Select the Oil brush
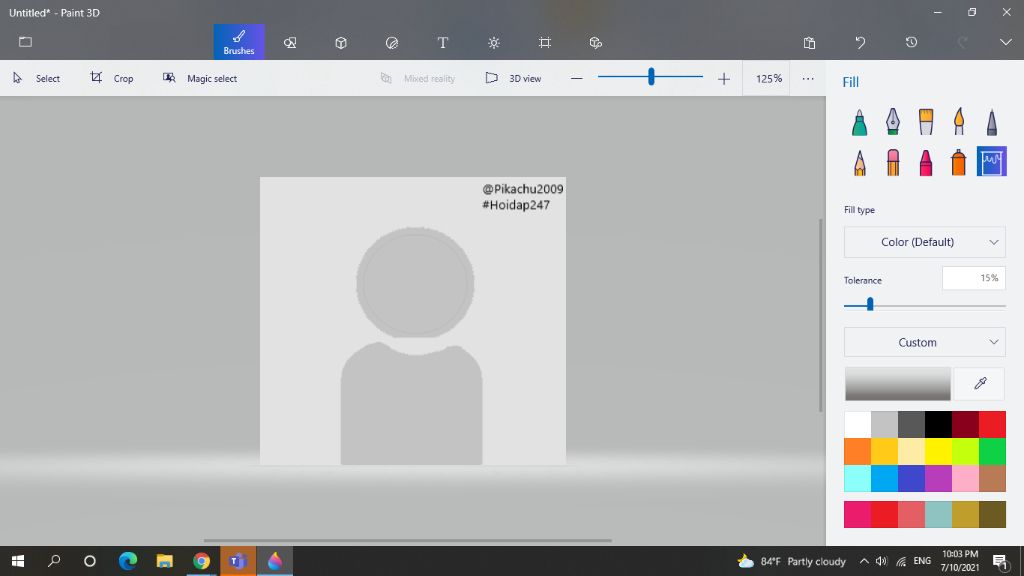The image size is (1024, 576). 926,120
